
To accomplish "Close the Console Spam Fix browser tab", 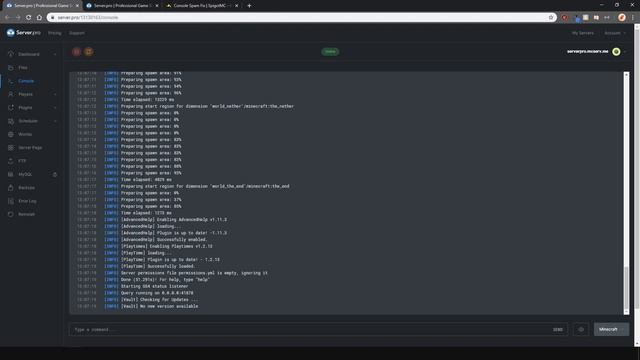I will [x=236, y=6].
